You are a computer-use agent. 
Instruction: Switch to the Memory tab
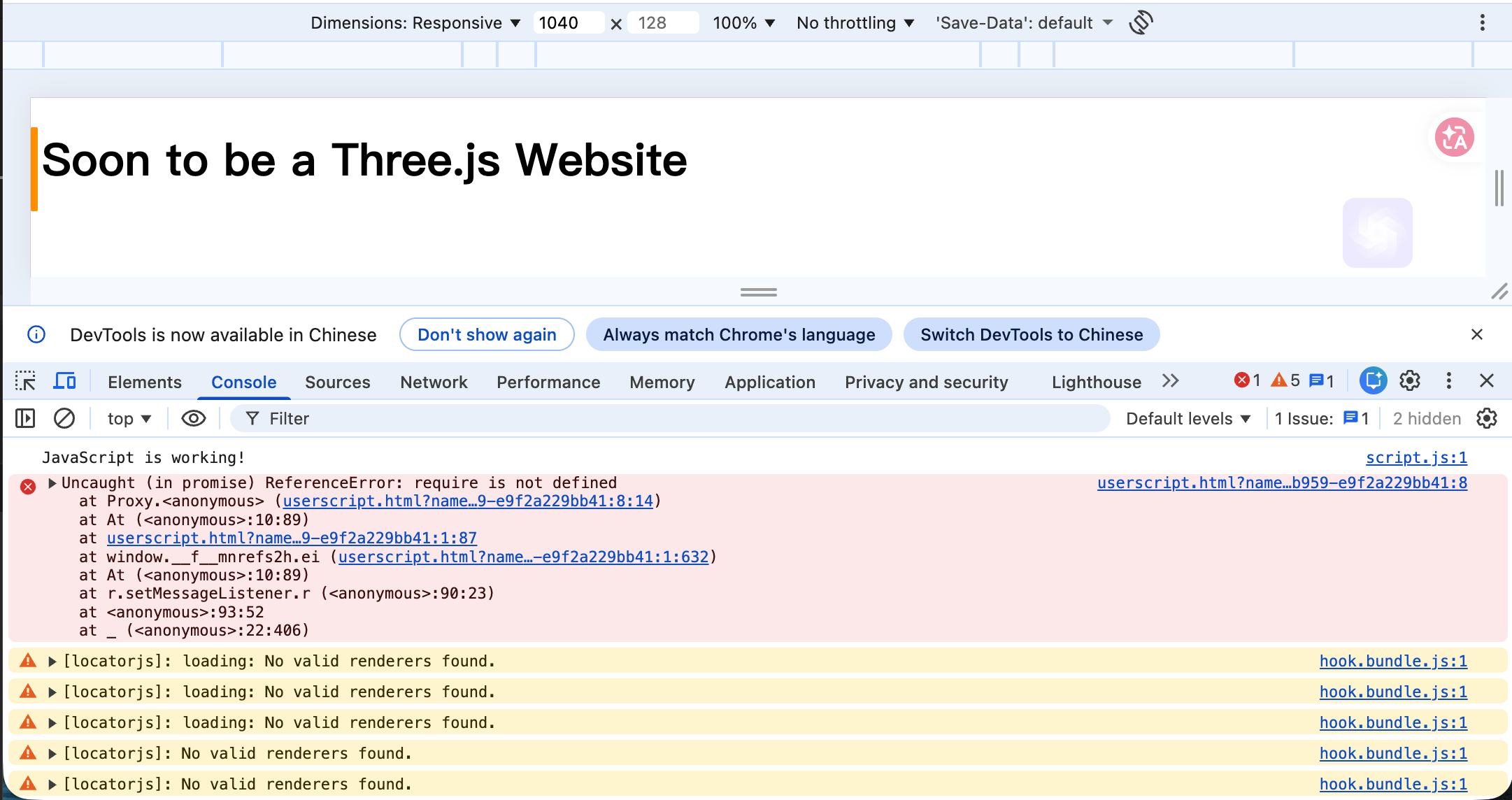[662, 382]
